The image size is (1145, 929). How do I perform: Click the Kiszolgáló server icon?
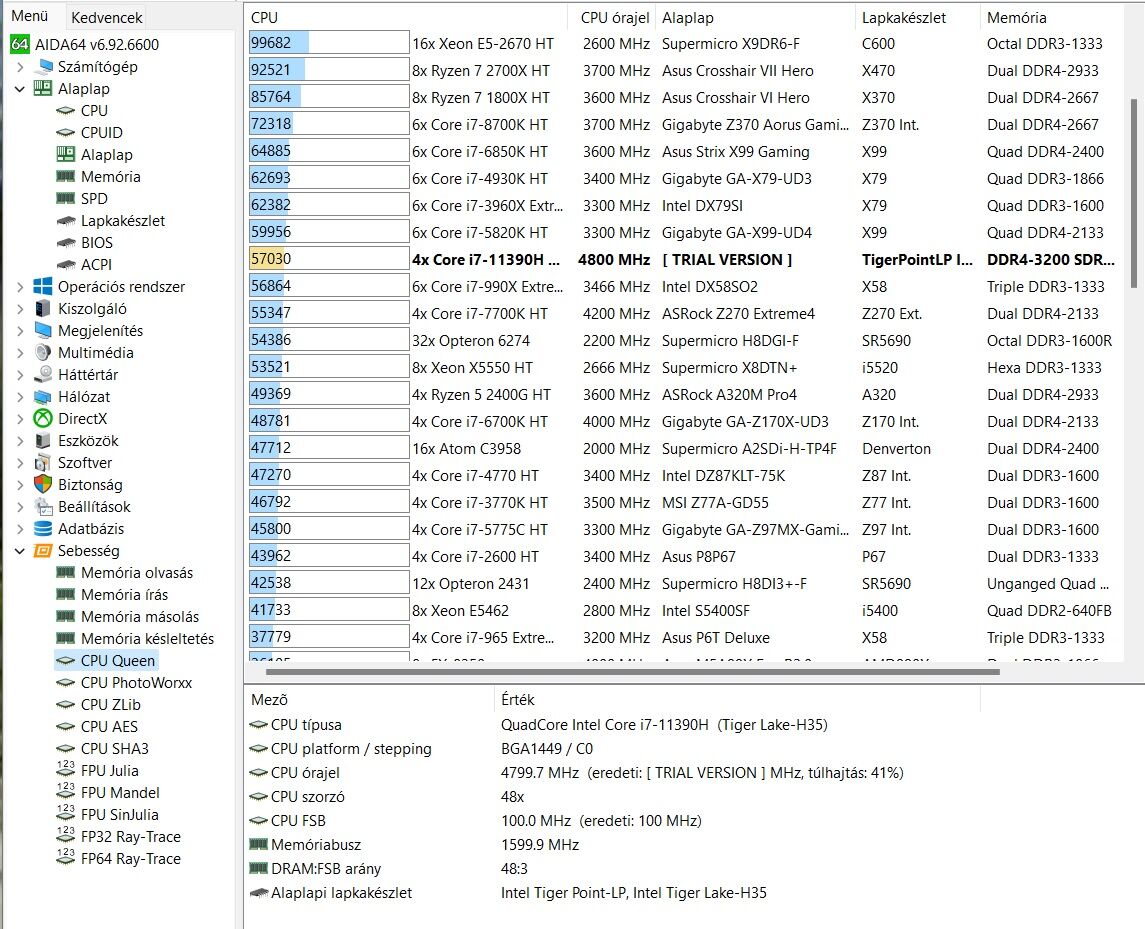click(43, 308)
